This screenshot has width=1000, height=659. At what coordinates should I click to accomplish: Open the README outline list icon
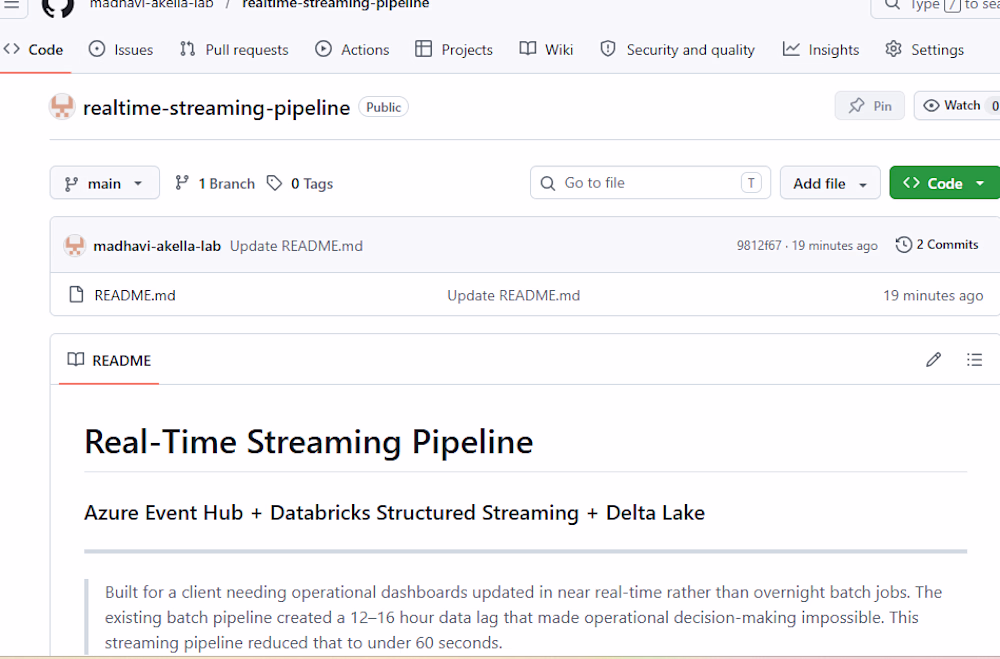tap(974, 360)
